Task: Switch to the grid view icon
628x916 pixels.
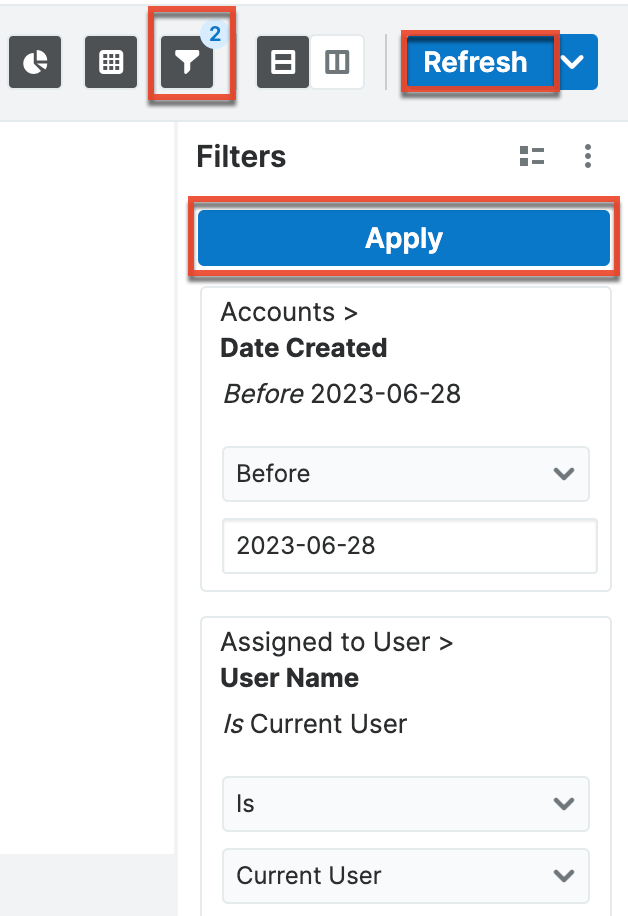Action: pyautogui.click(x=110, y=62)
